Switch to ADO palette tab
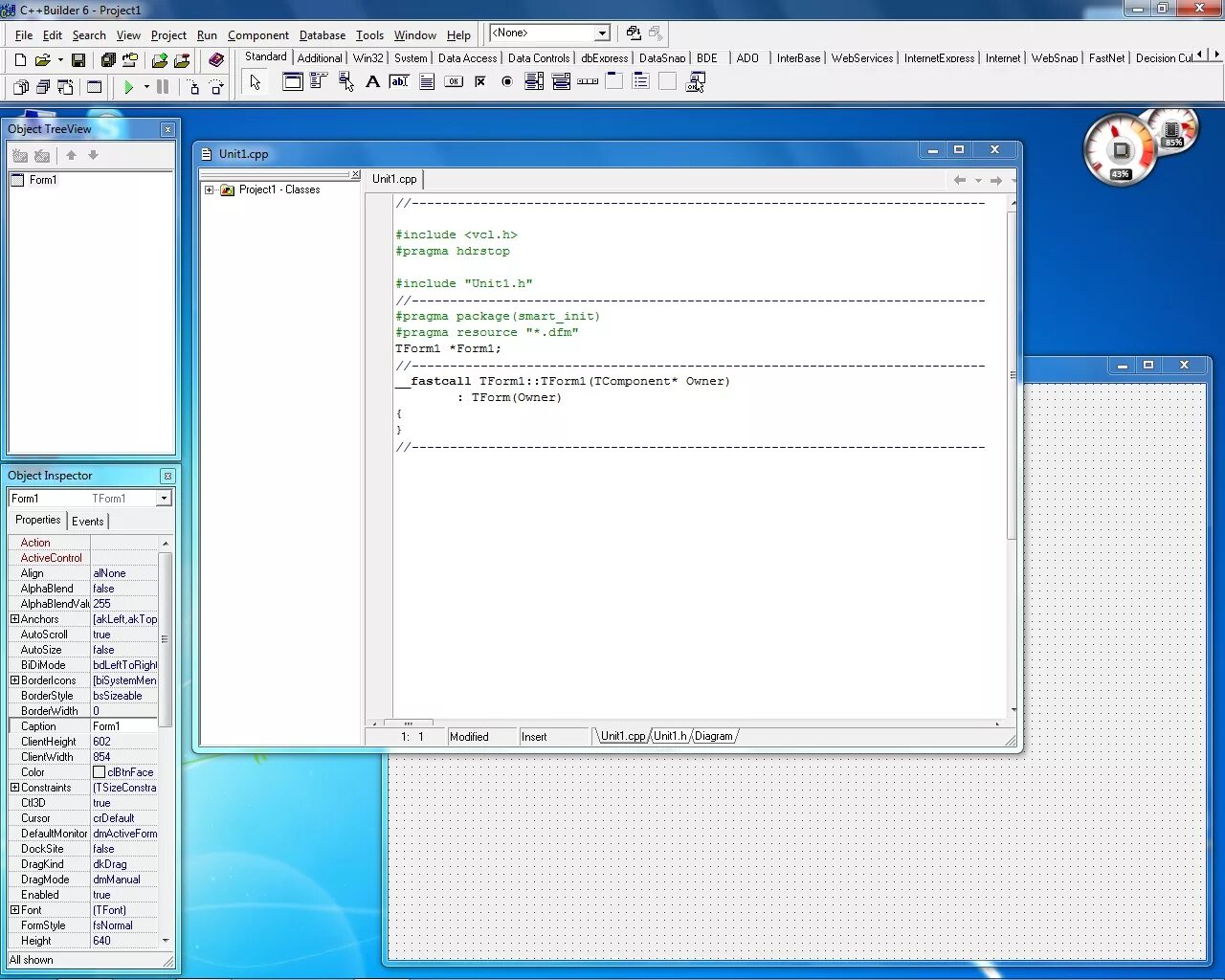Screen dimensions: 1225x980 tap(747, 58)
